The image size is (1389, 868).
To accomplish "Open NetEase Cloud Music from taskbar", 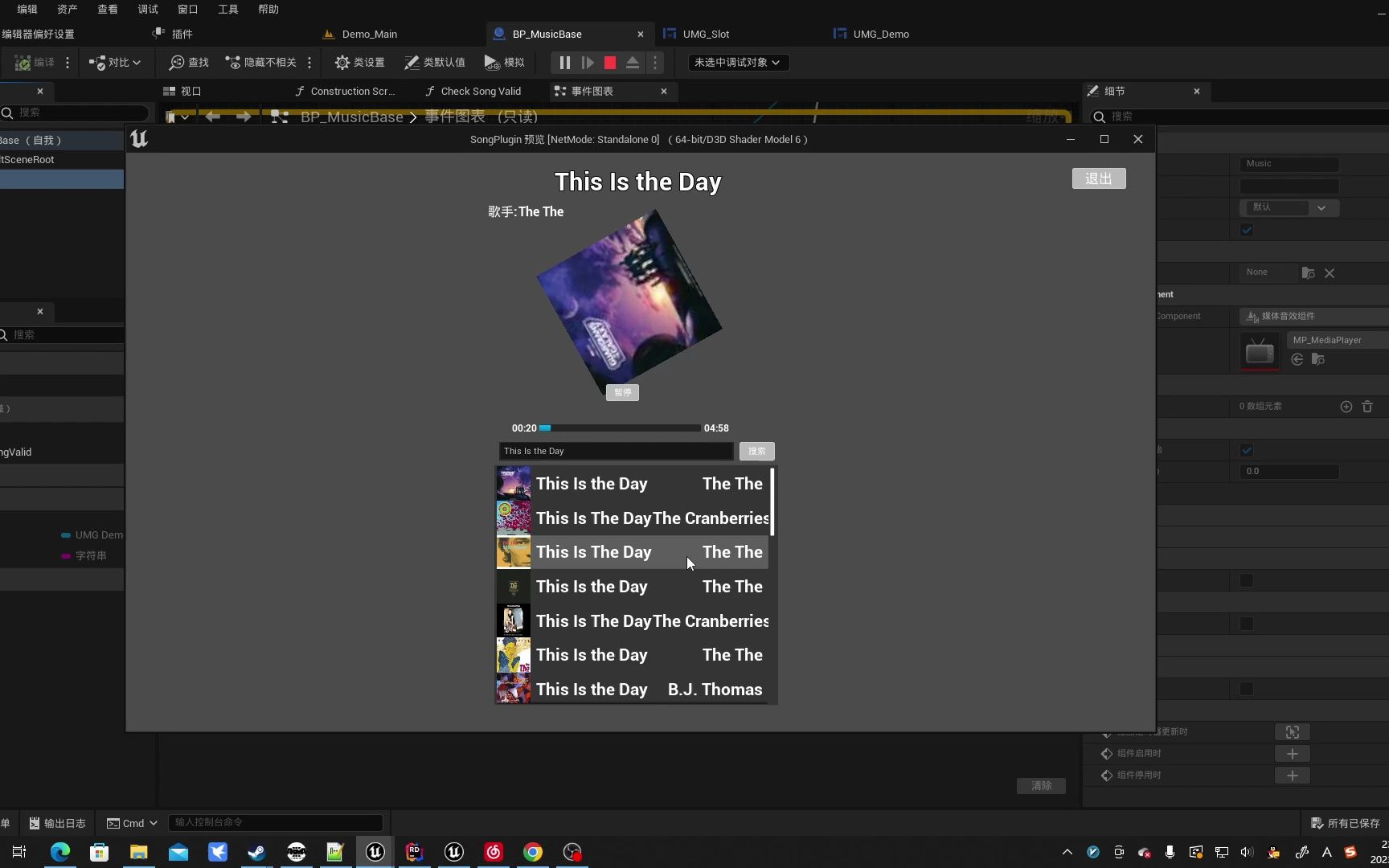I will point(494,852).
